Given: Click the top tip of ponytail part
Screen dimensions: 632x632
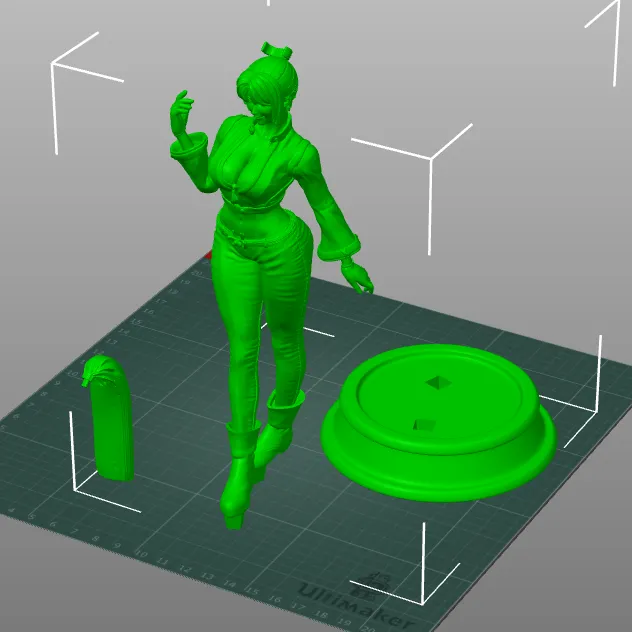Looking at the screenshot, I should pyautogui.click(x=94, y=368).
